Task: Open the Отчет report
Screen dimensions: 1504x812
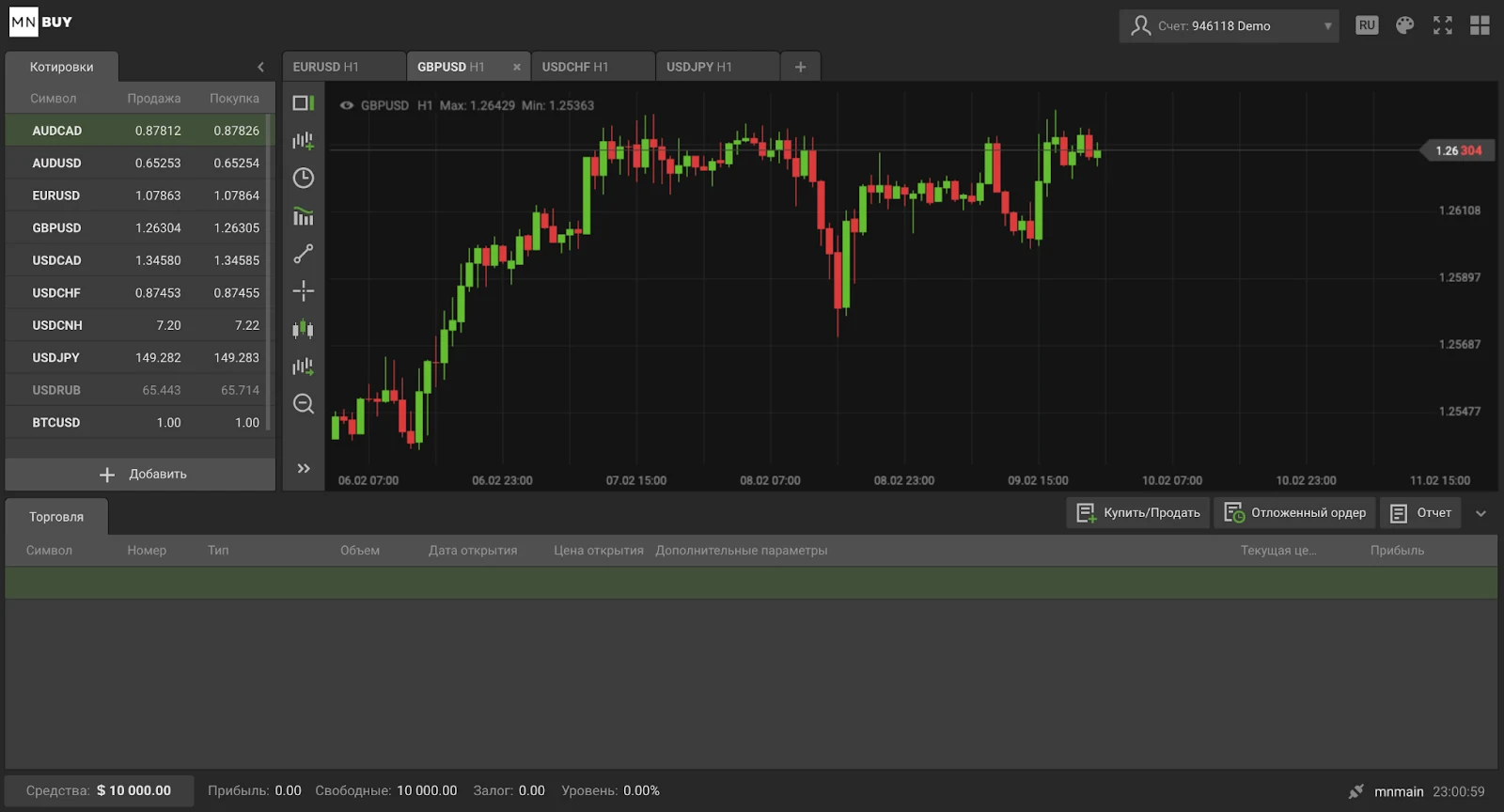Action: pos(1420,513)
